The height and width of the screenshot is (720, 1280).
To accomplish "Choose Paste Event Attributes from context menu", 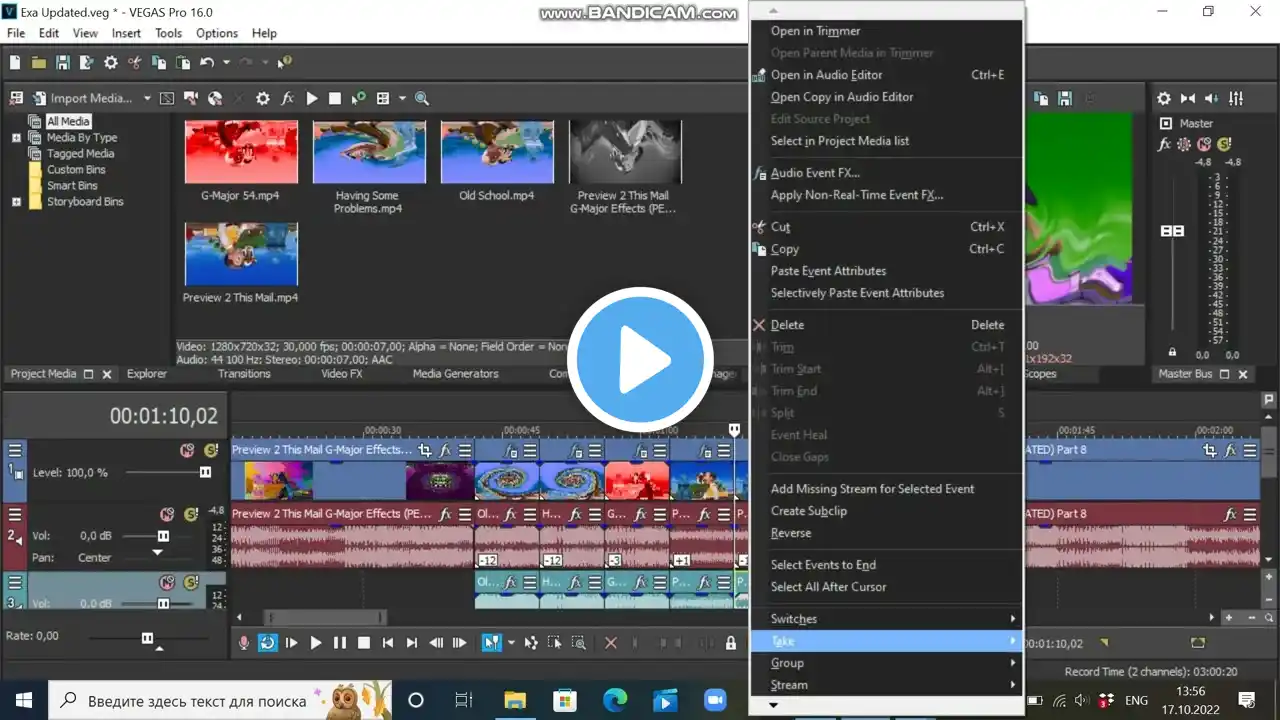I will (887, 271).
